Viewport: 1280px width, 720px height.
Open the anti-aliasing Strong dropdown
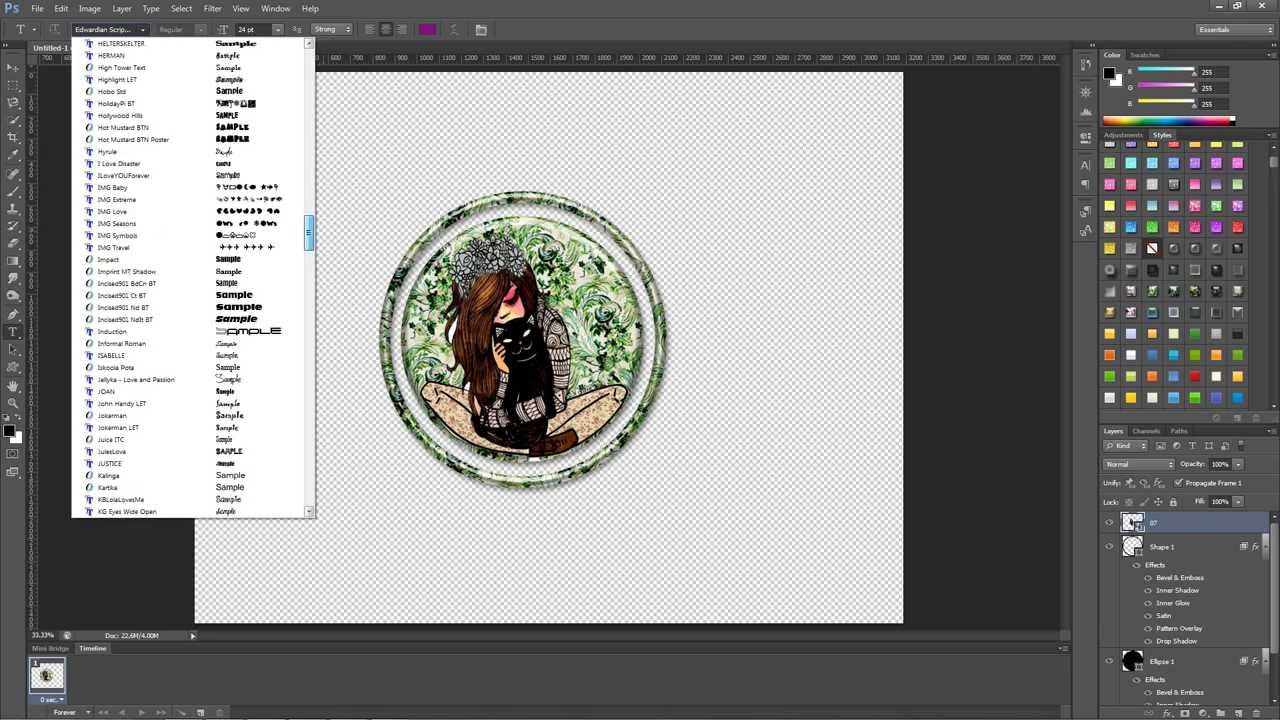(x=332, y=30)
